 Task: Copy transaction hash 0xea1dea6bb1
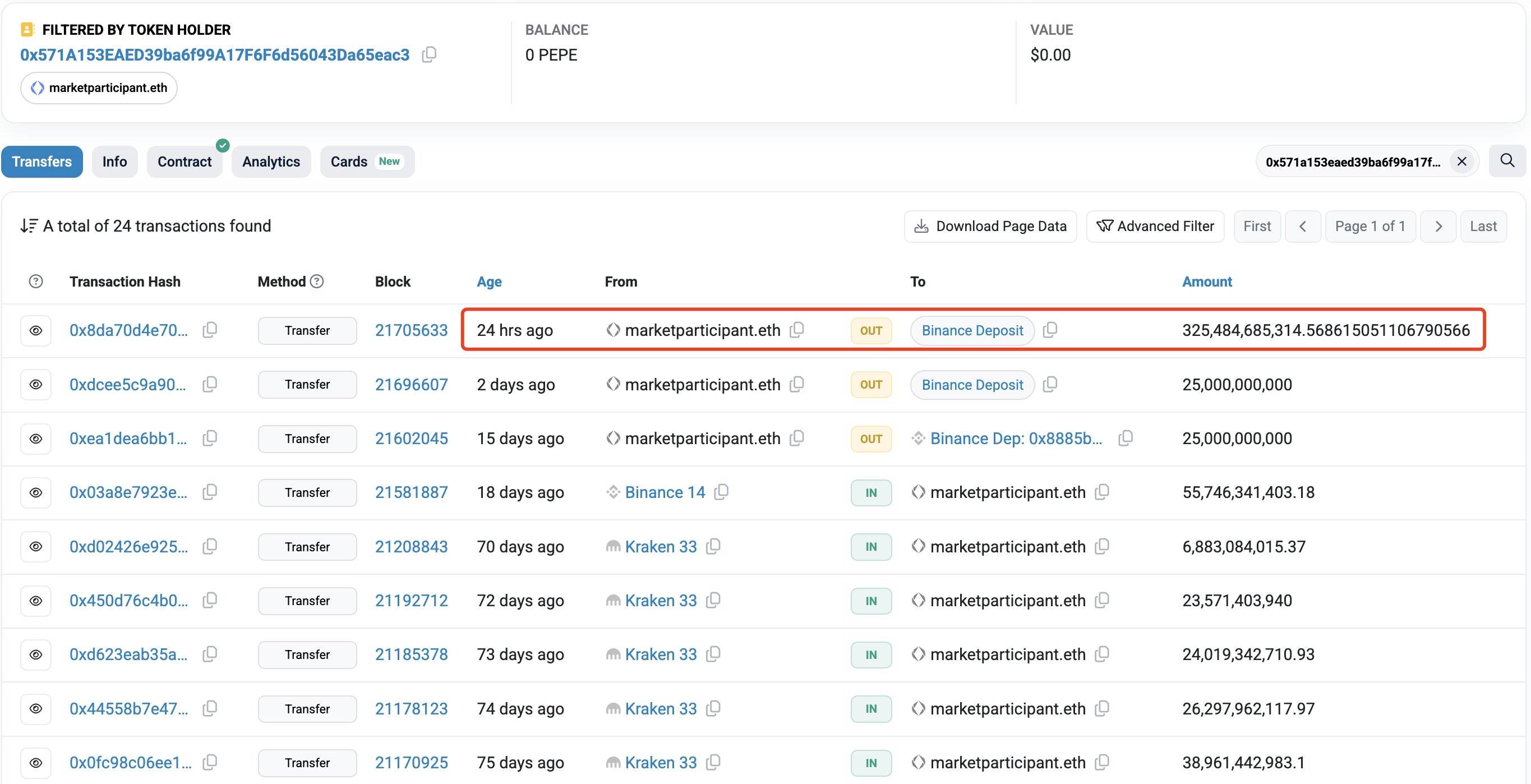tap(210, 438)
